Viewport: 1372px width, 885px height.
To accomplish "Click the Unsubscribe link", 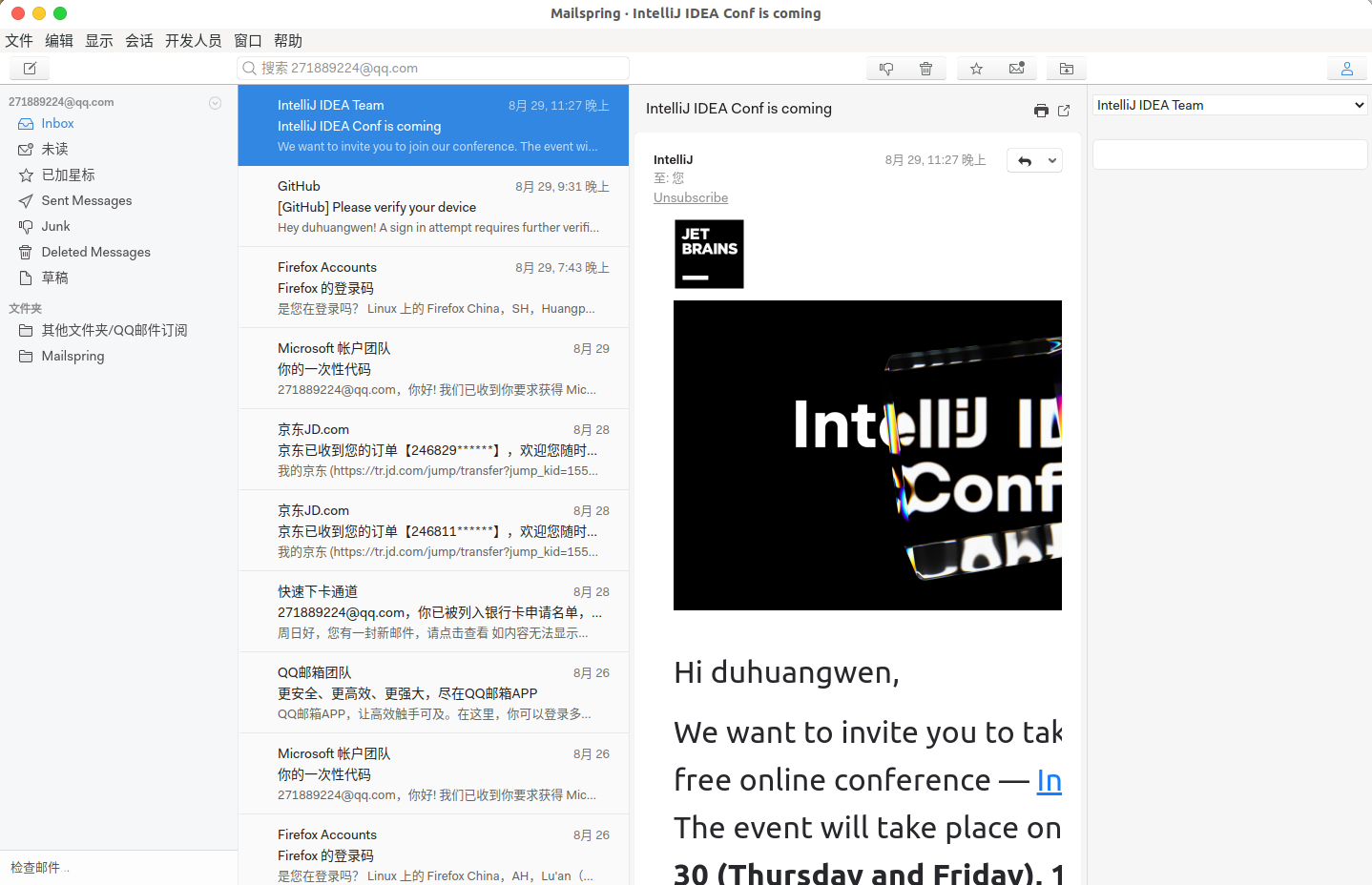I will point(691,198).
